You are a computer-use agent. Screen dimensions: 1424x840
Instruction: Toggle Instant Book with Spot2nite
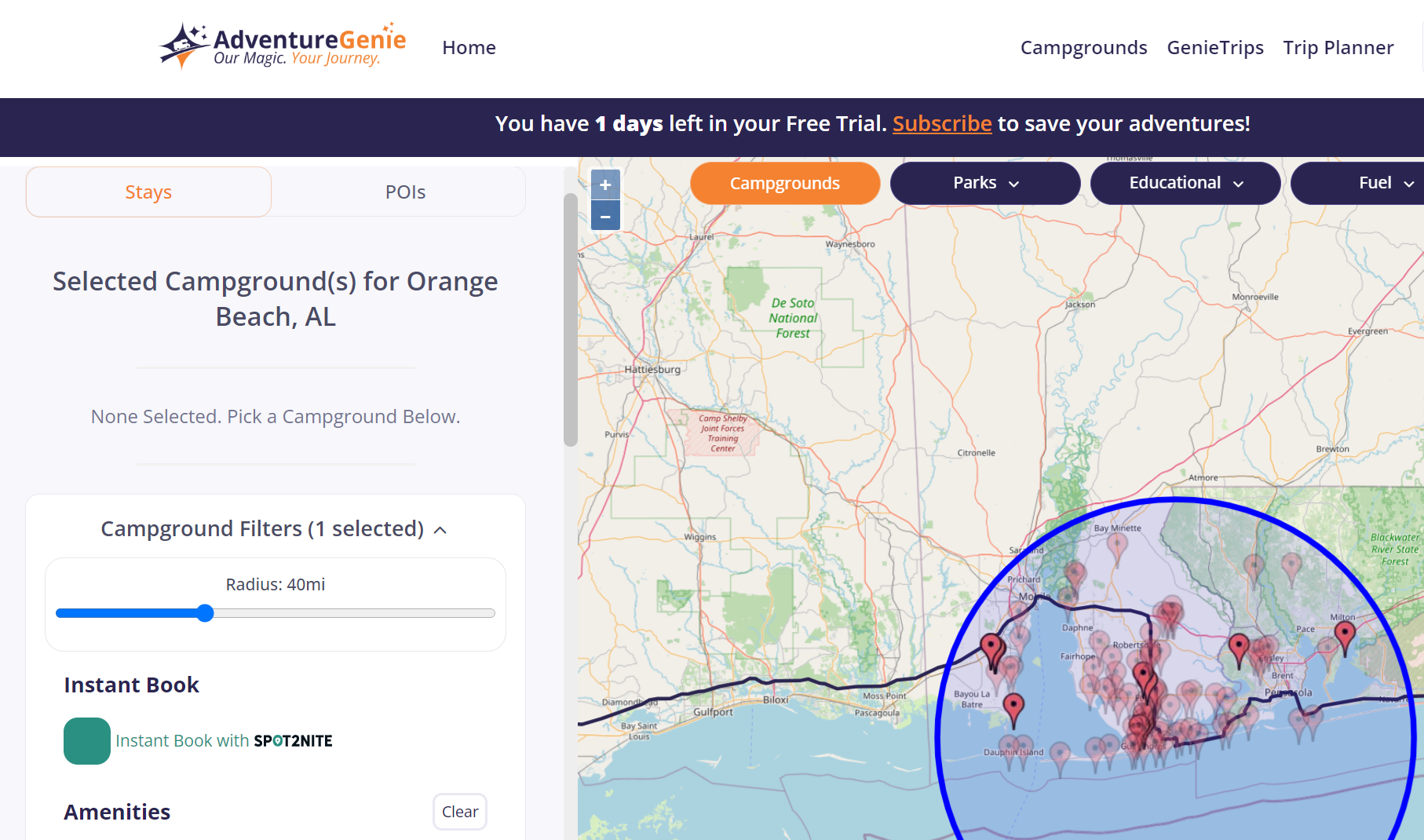(87, 741)
